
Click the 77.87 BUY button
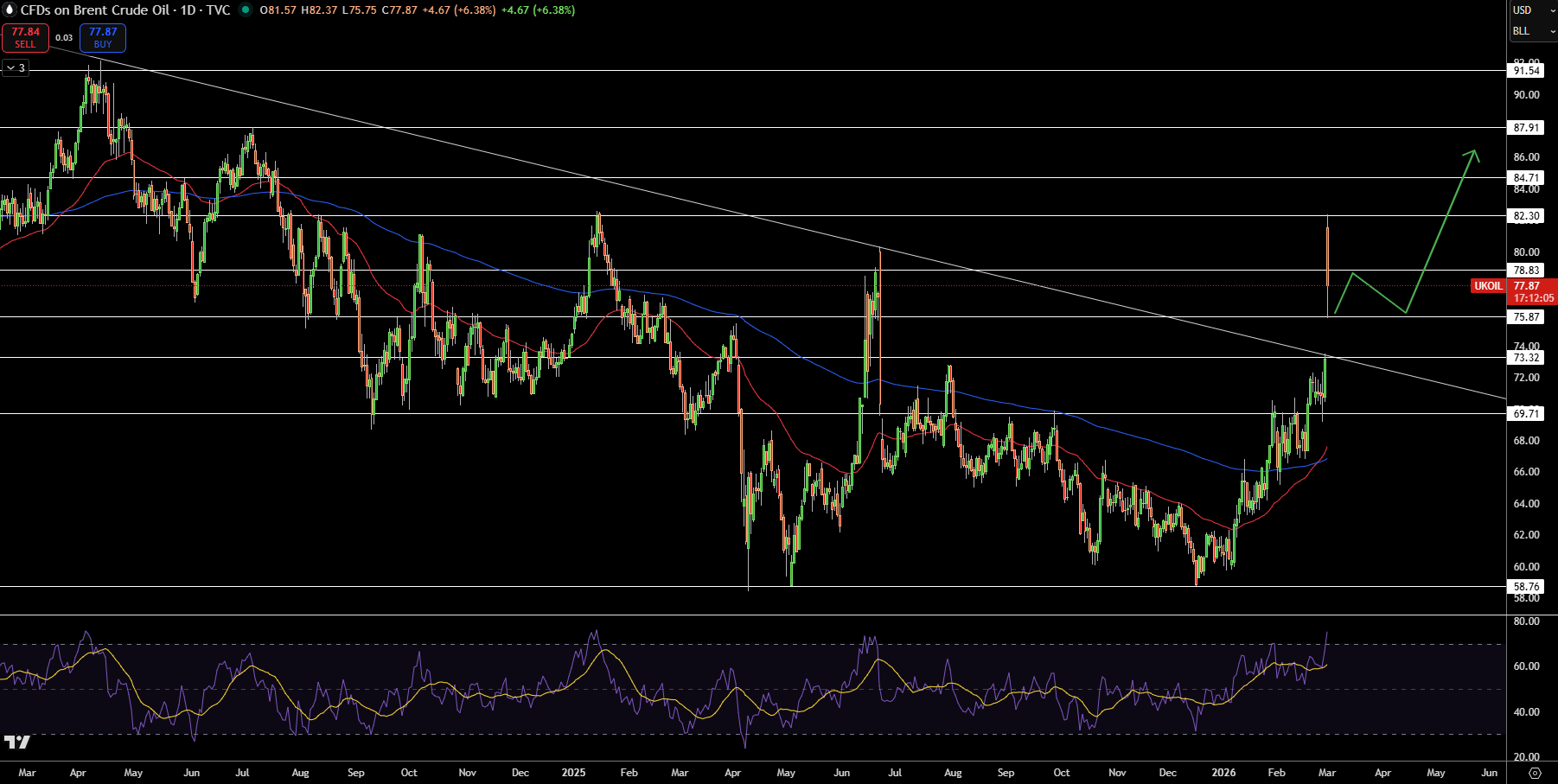[103, 37]
